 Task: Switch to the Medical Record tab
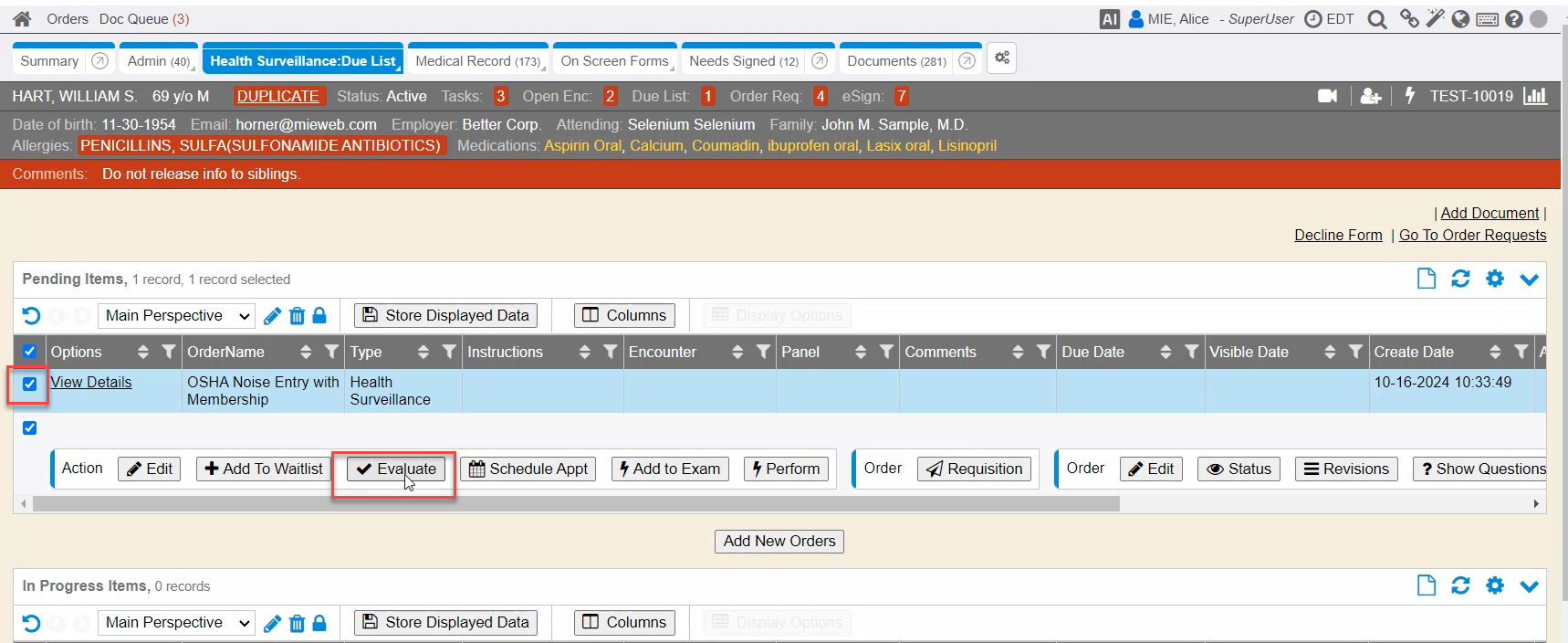pos(476,61)
